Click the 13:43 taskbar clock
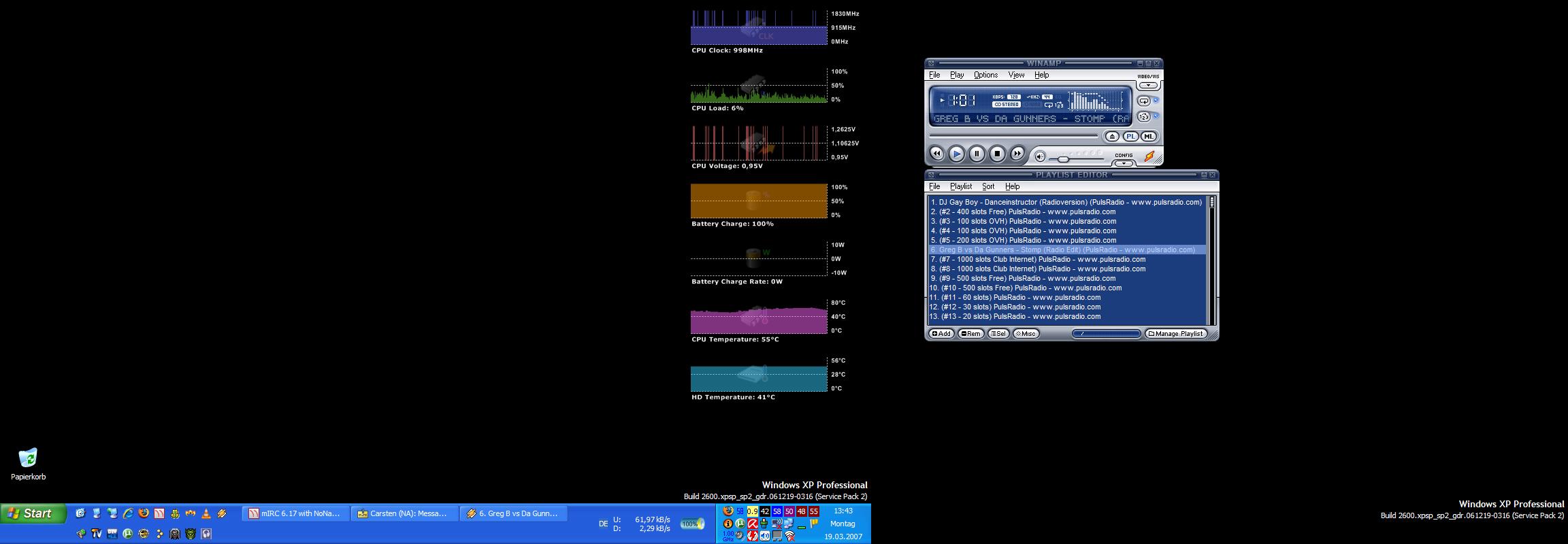1568x544 pixels. [x=843, y=511]
